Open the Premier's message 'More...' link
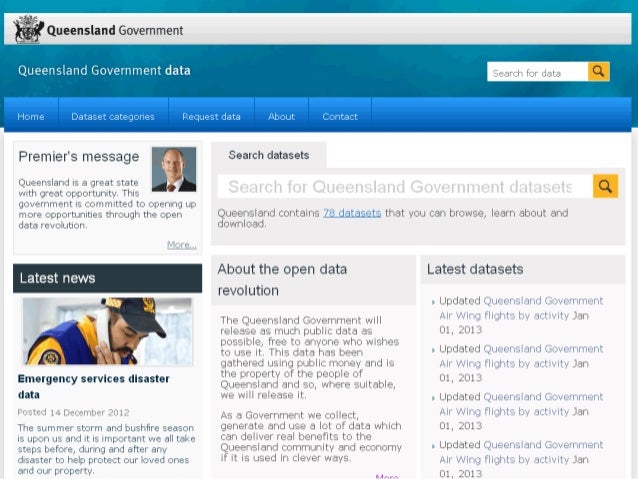Viewport: 638px width, 479px height. (182, 245)
